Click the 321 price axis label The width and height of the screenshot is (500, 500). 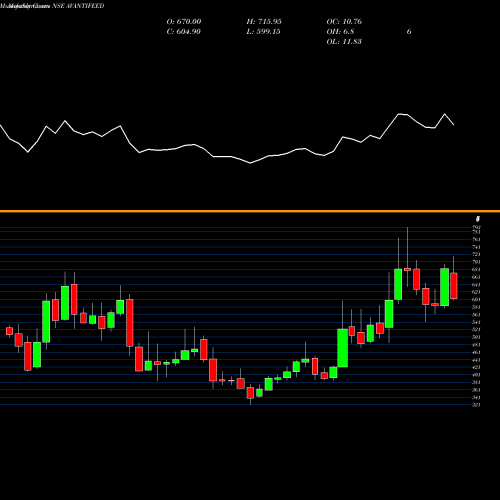pyautogui.click(x=476, y=405)
